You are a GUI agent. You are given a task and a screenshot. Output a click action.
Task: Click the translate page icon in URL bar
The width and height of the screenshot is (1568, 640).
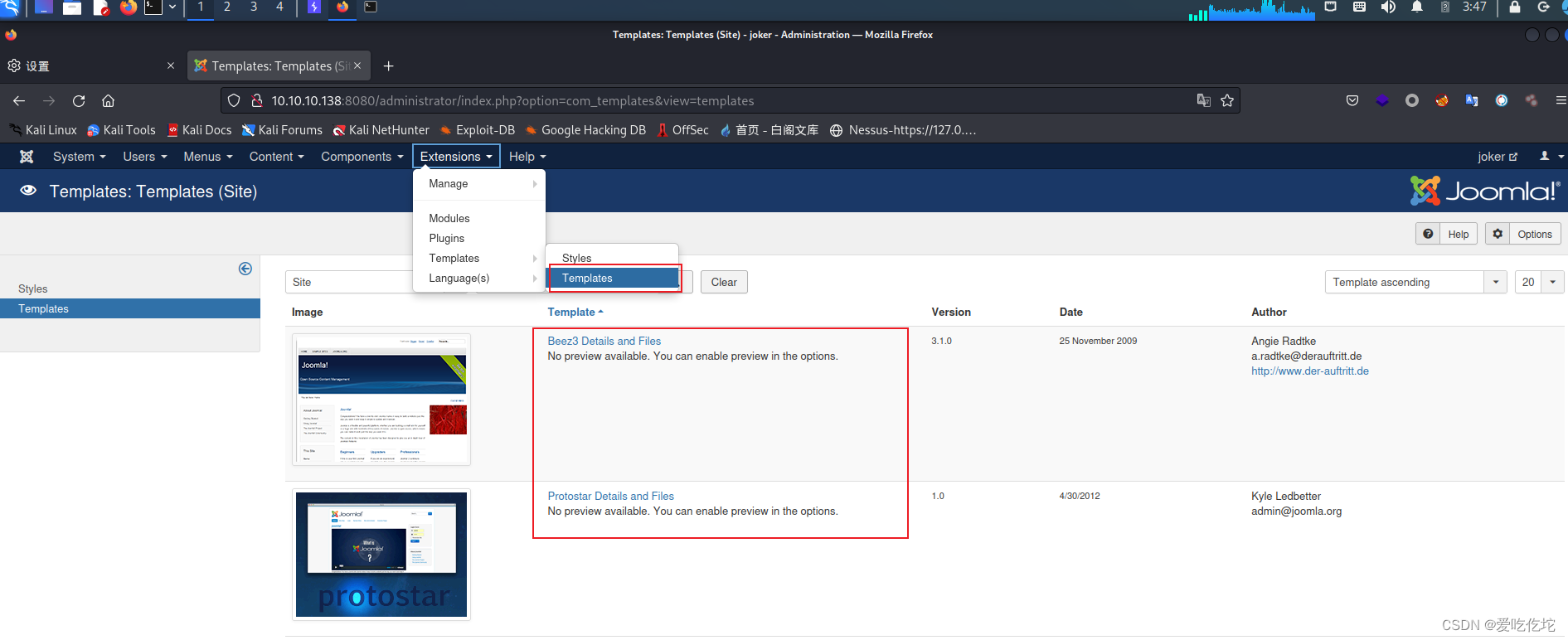tap(1204, 100)
